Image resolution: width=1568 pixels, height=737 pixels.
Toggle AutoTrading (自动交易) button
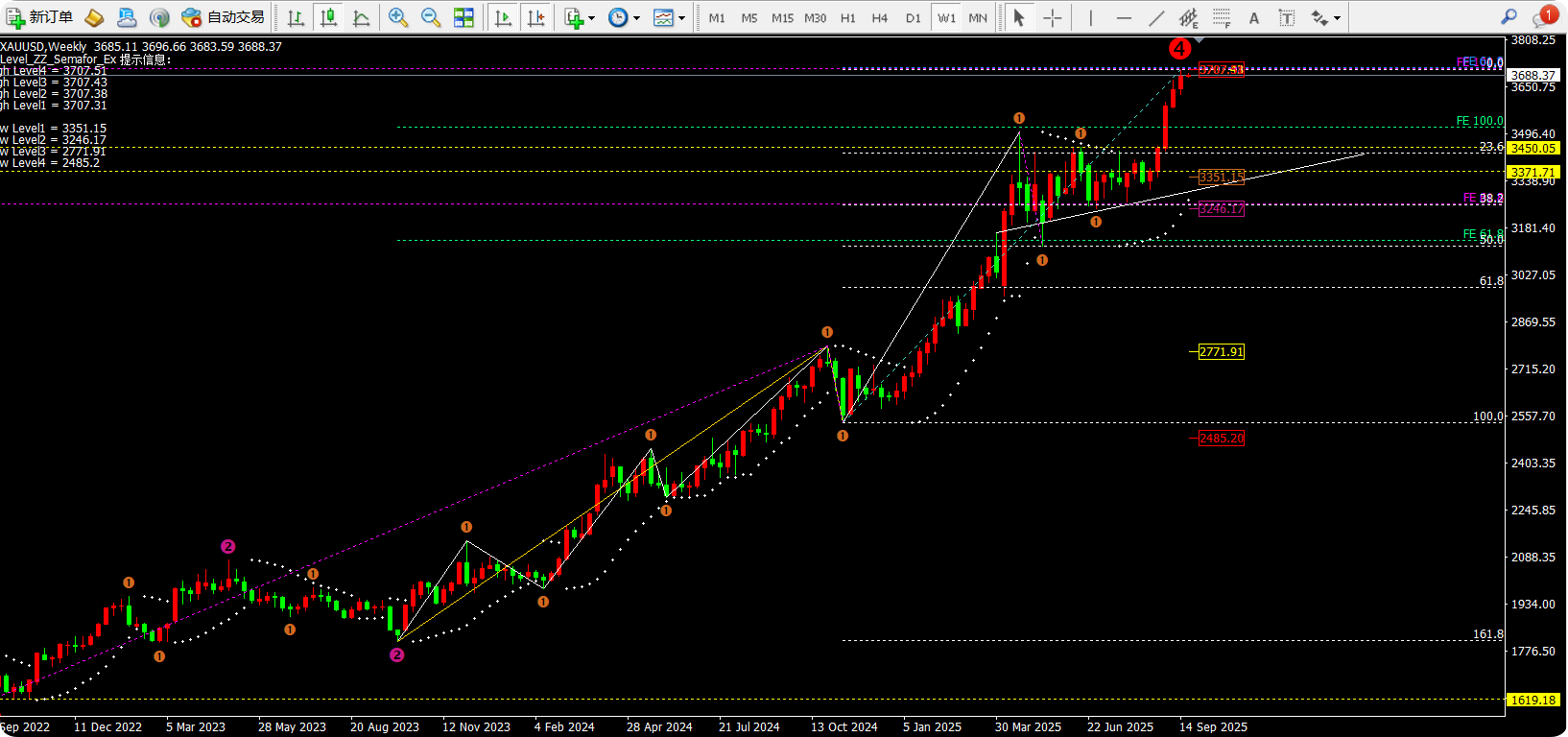[x=223, y=17]
